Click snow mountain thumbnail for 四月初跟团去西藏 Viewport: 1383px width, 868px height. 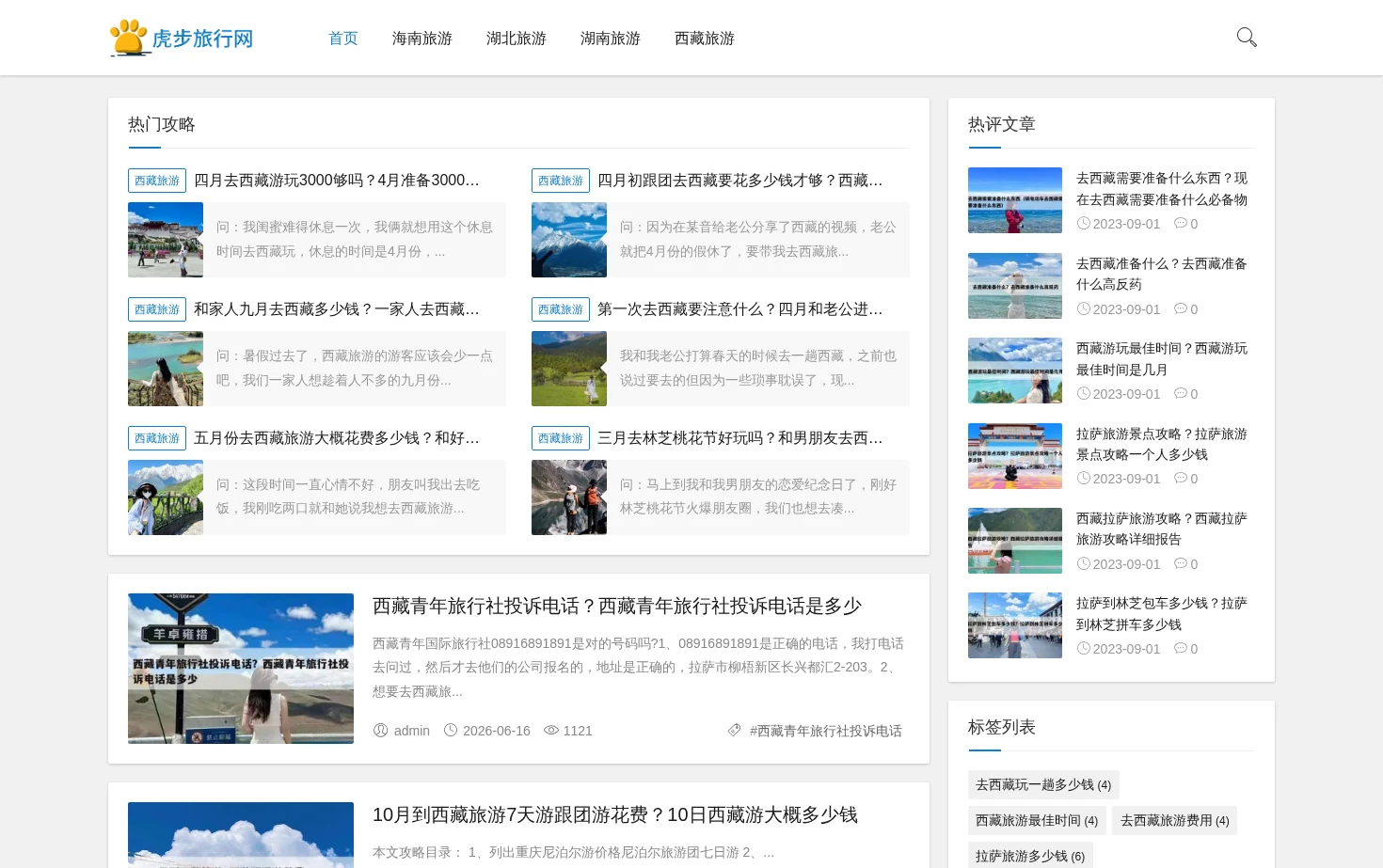pyautogui.click(x=569, y=240)
